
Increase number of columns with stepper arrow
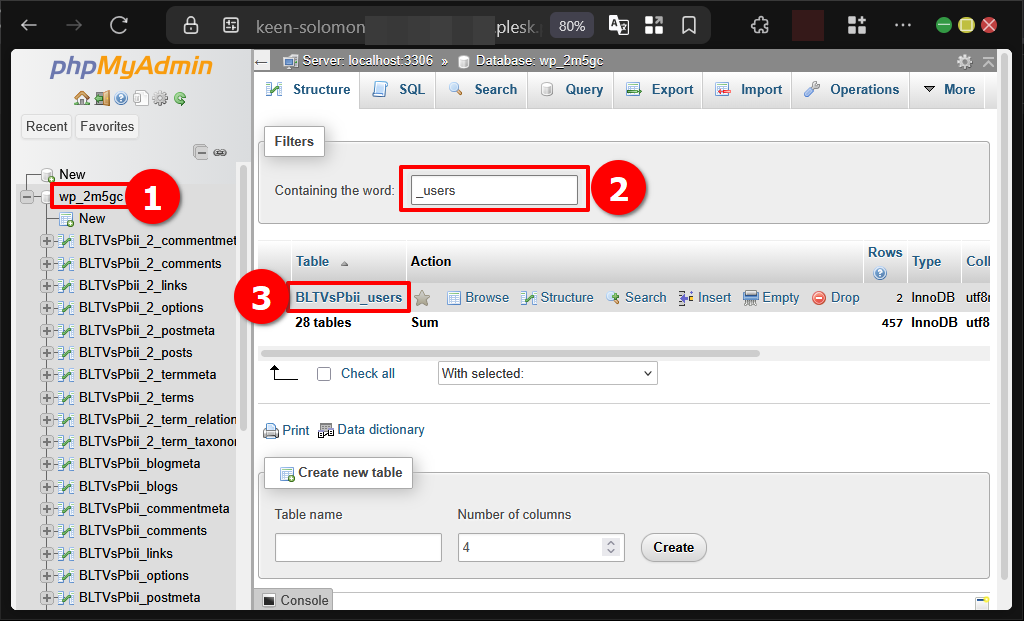click(612, 542)
